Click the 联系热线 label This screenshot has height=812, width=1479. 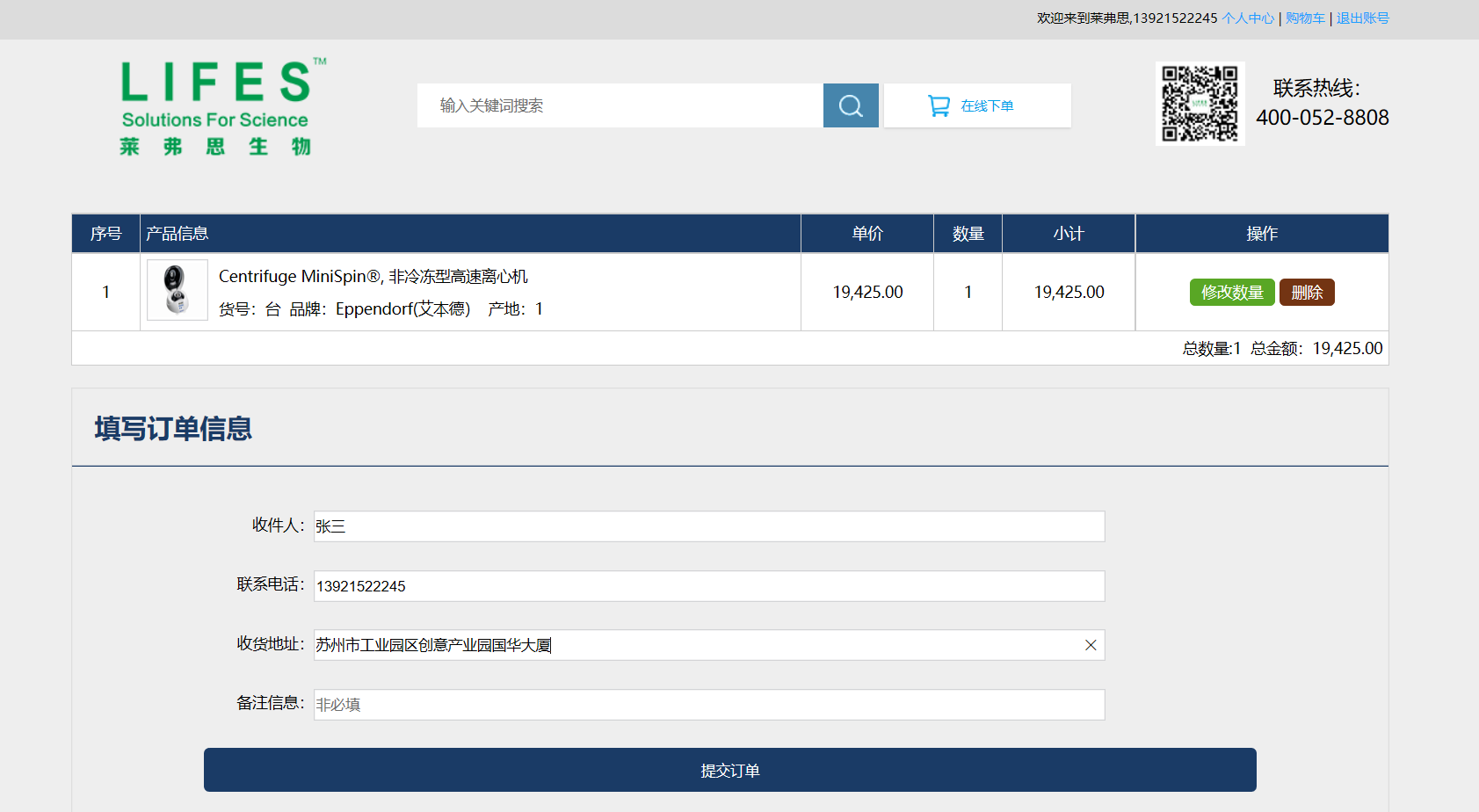pyautogui.click(x=1316, y=88)
